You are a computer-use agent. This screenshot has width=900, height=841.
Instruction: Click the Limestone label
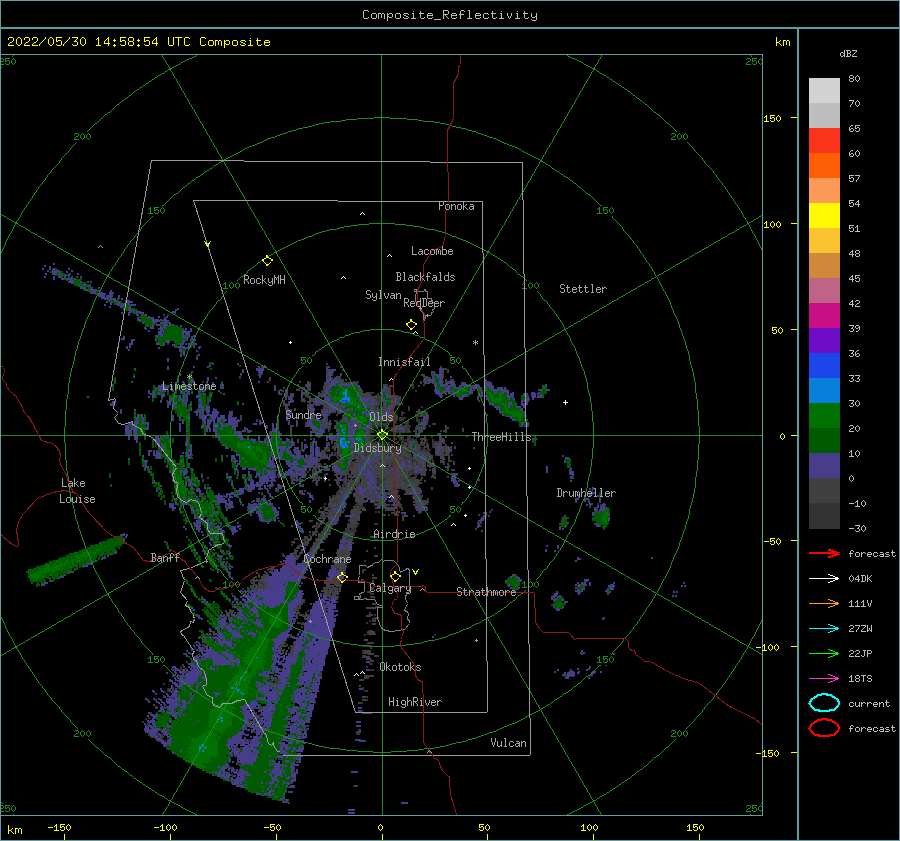click(x=189, y=386)
